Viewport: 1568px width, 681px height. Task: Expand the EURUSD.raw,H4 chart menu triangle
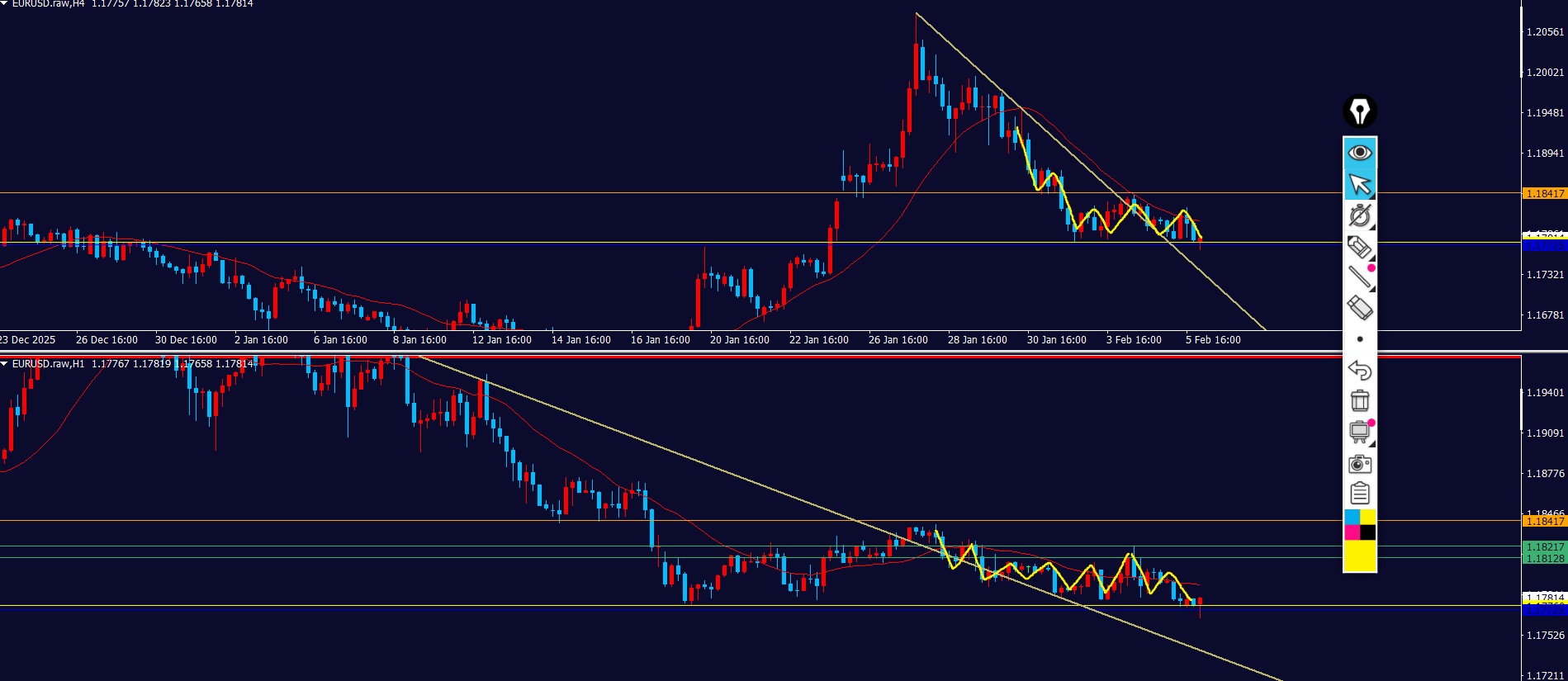(4, 3)
